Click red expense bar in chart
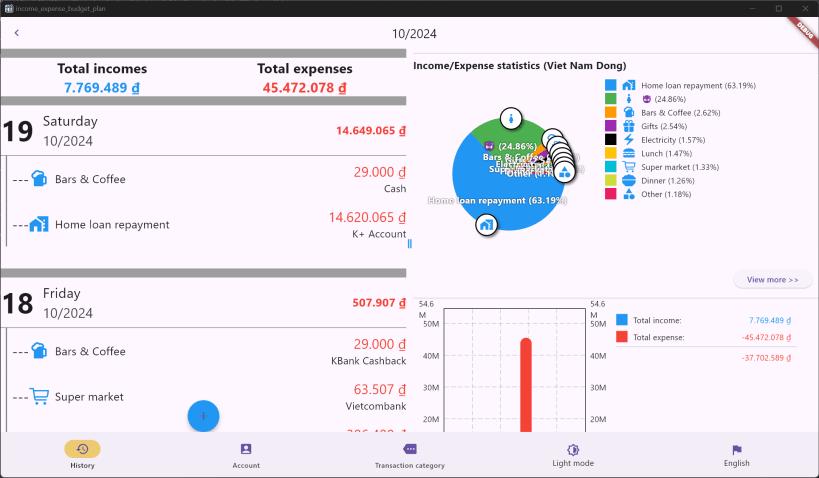The image size is (819, 478). (525, 385)
